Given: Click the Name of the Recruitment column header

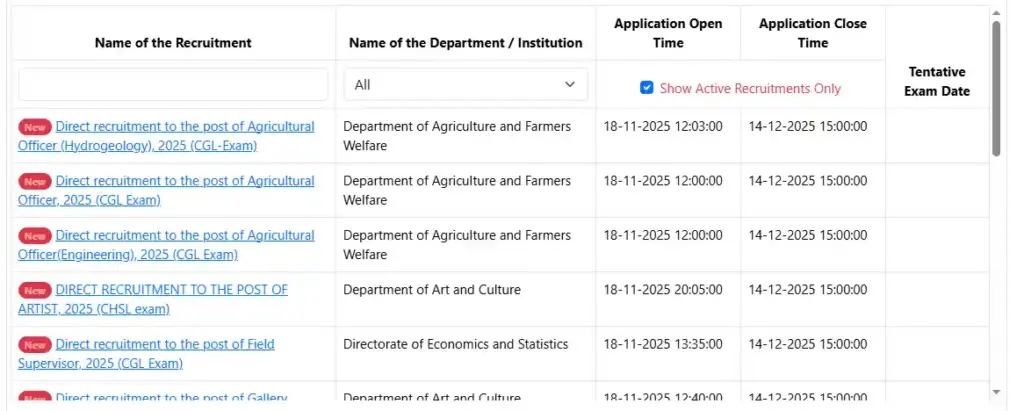Looking at the screenshot, I should click(x=173, y=43).
